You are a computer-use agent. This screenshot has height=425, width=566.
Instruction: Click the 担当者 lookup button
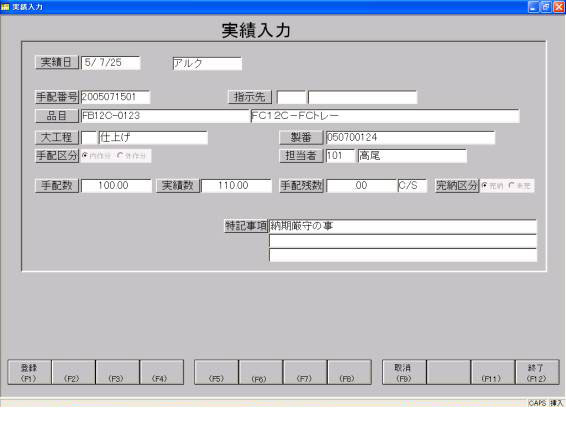click(301, 156)
